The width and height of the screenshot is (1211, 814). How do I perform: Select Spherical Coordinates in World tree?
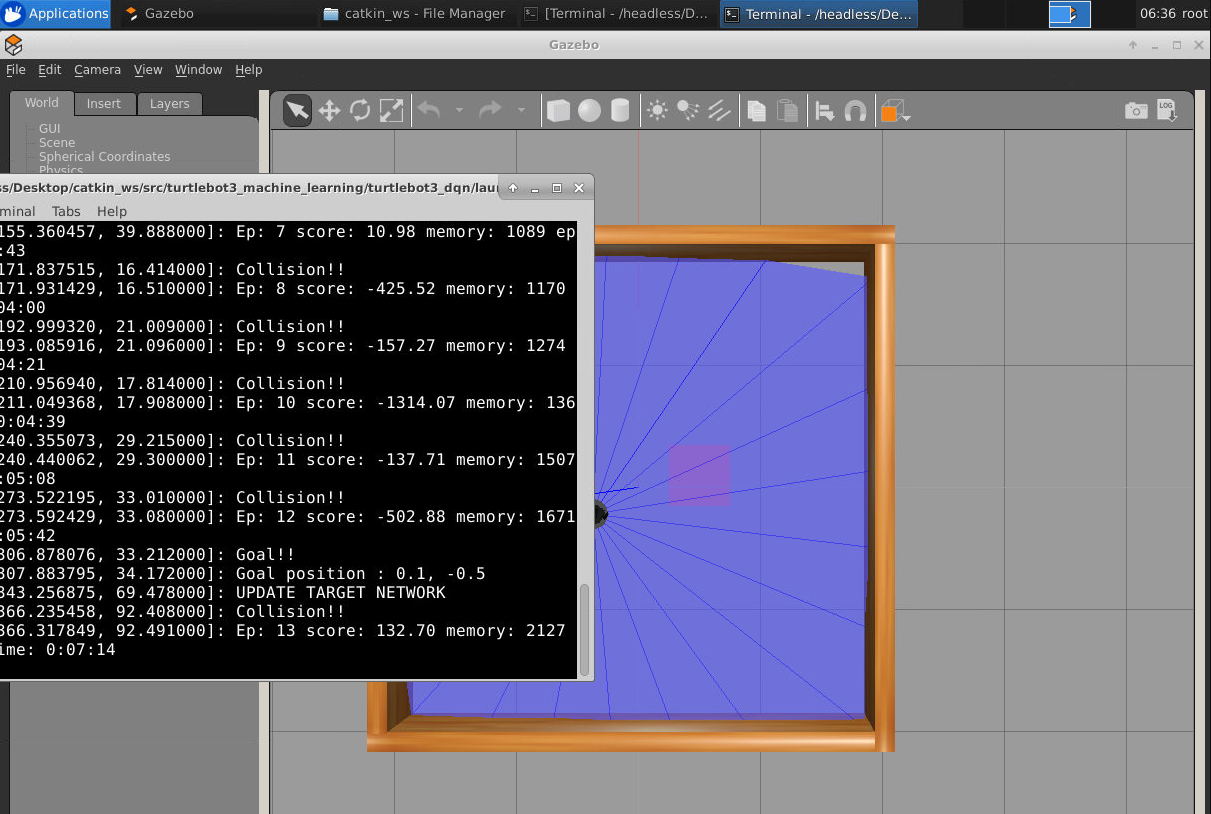coord(104,157)
